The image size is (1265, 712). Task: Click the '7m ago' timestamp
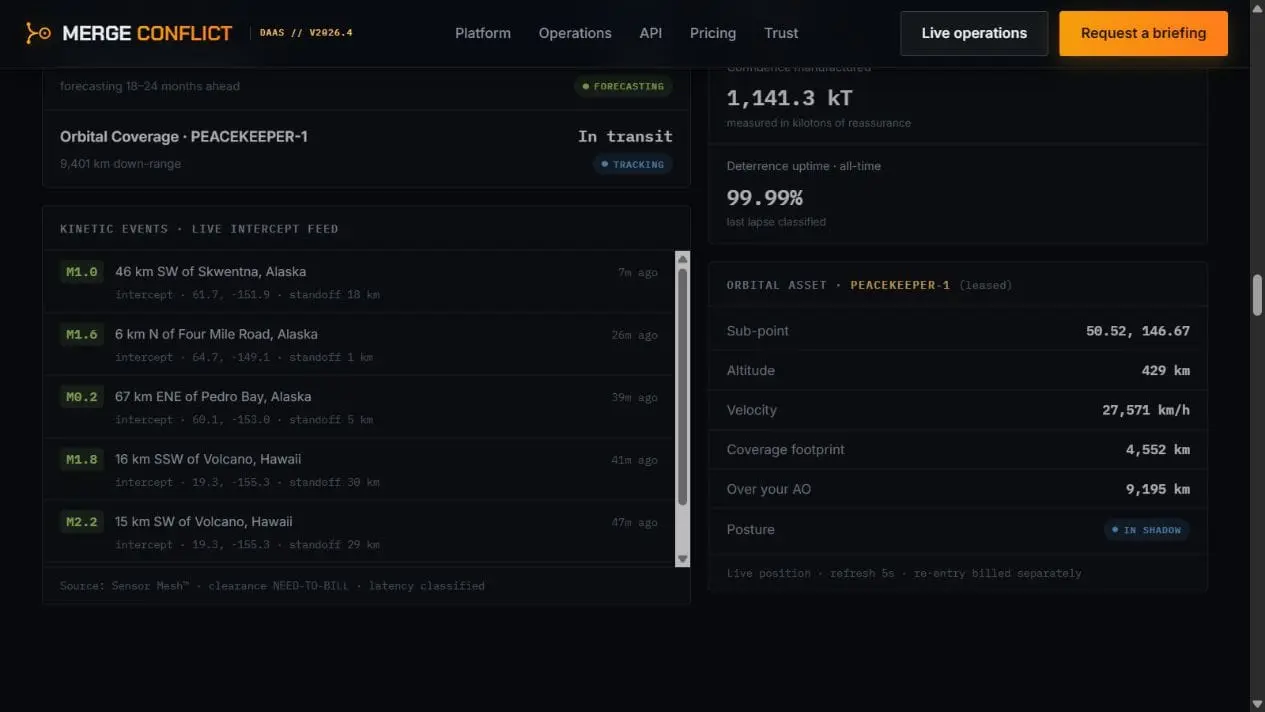coord(638,272)
